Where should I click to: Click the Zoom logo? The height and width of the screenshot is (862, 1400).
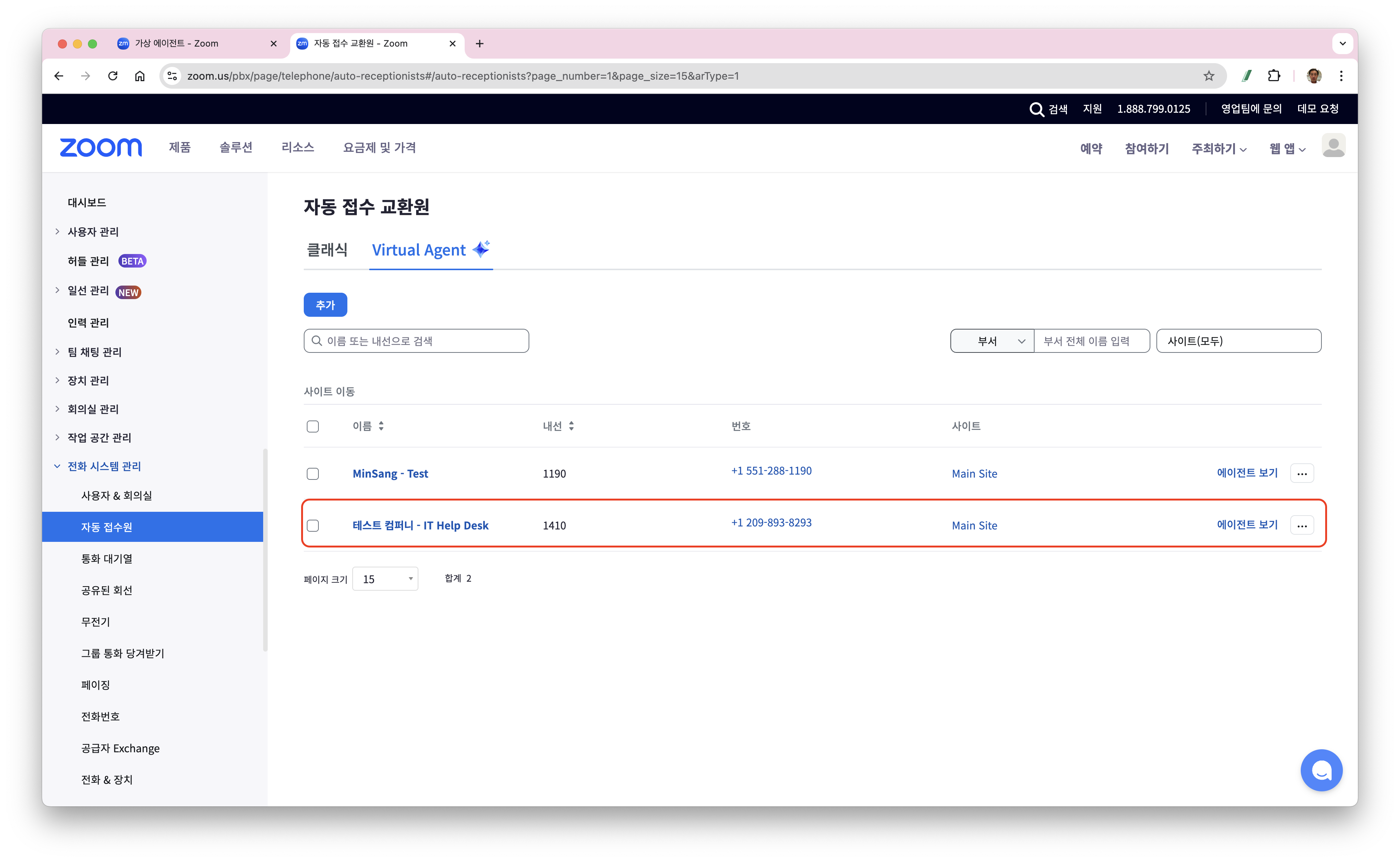point(101,148)
